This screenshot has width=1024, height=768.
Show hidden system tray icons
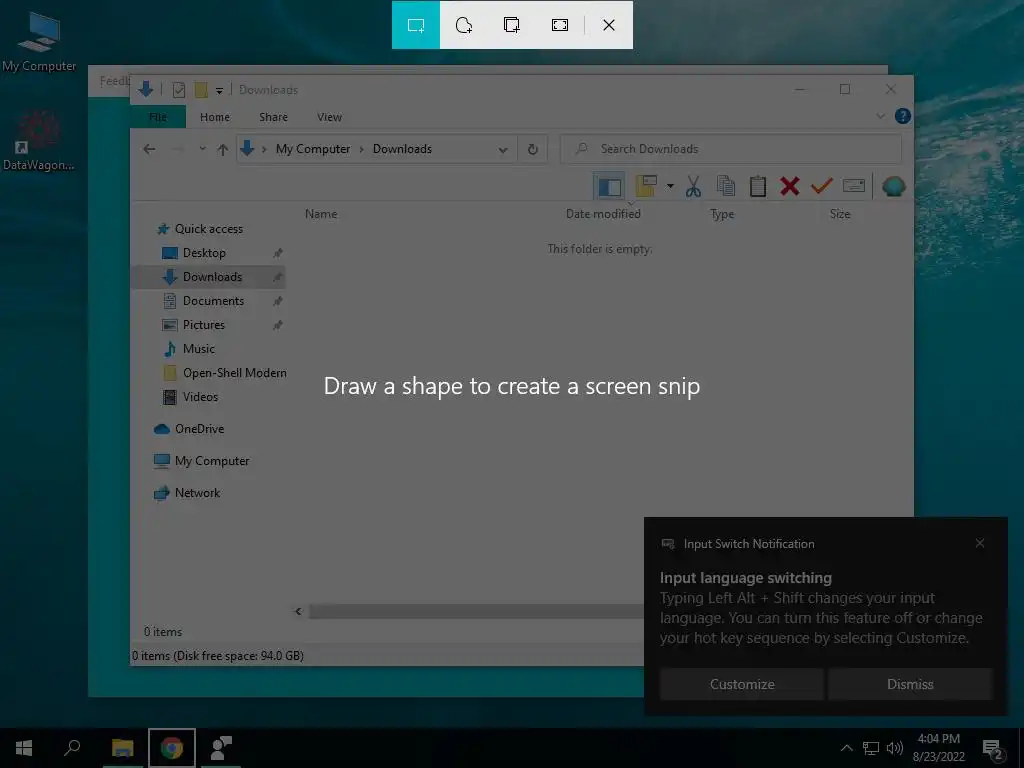tap(847, 748)
